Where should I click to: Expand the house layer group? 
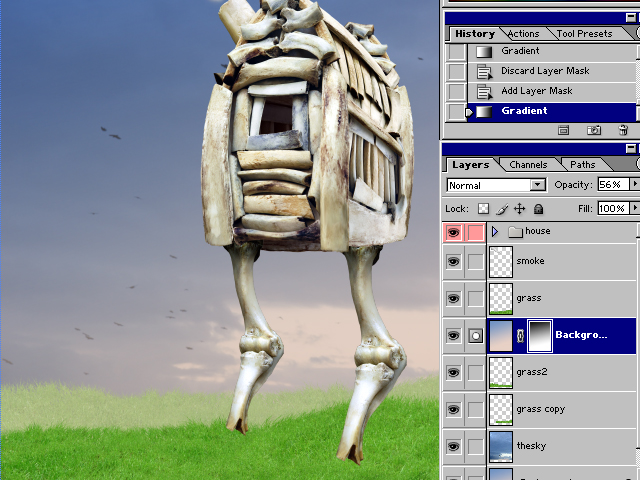tap(495, 232)
